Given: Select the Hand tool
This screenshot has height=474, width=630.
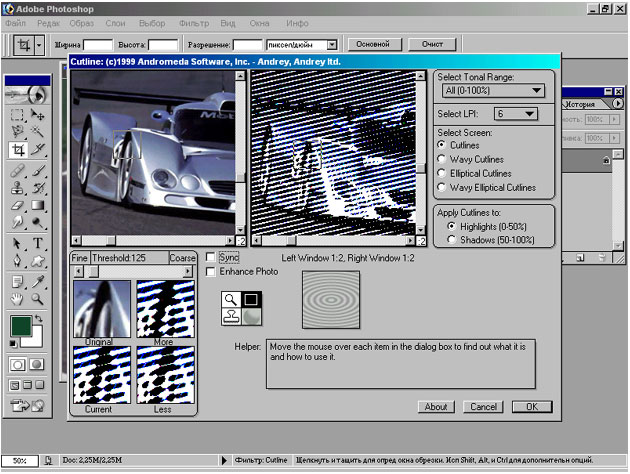Looking at the screenshot, I should (x=17, y=299).
